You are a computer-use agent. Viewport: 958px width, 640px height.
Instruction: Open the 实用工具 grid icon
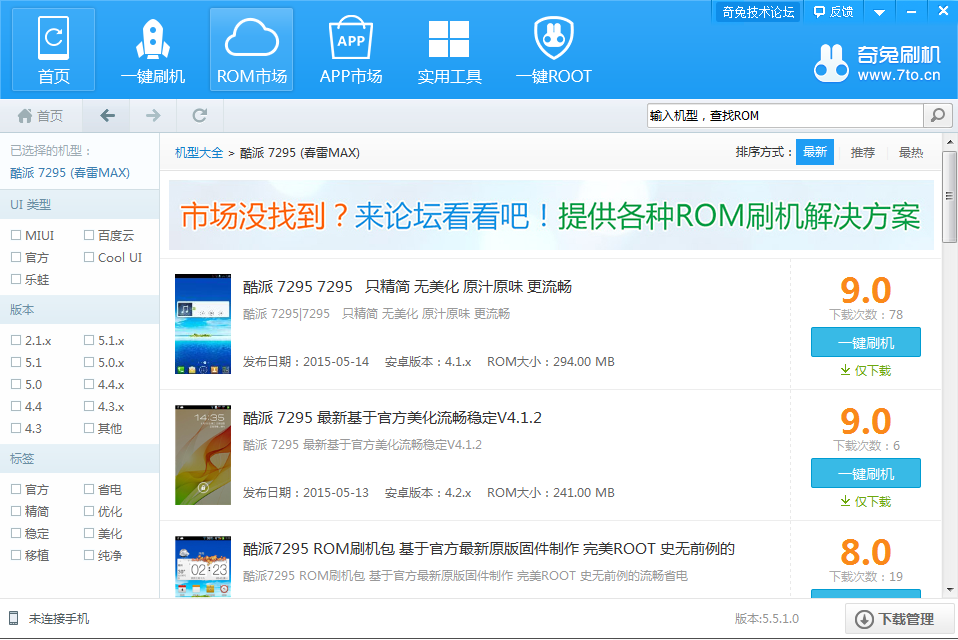[x=449, y=41]
